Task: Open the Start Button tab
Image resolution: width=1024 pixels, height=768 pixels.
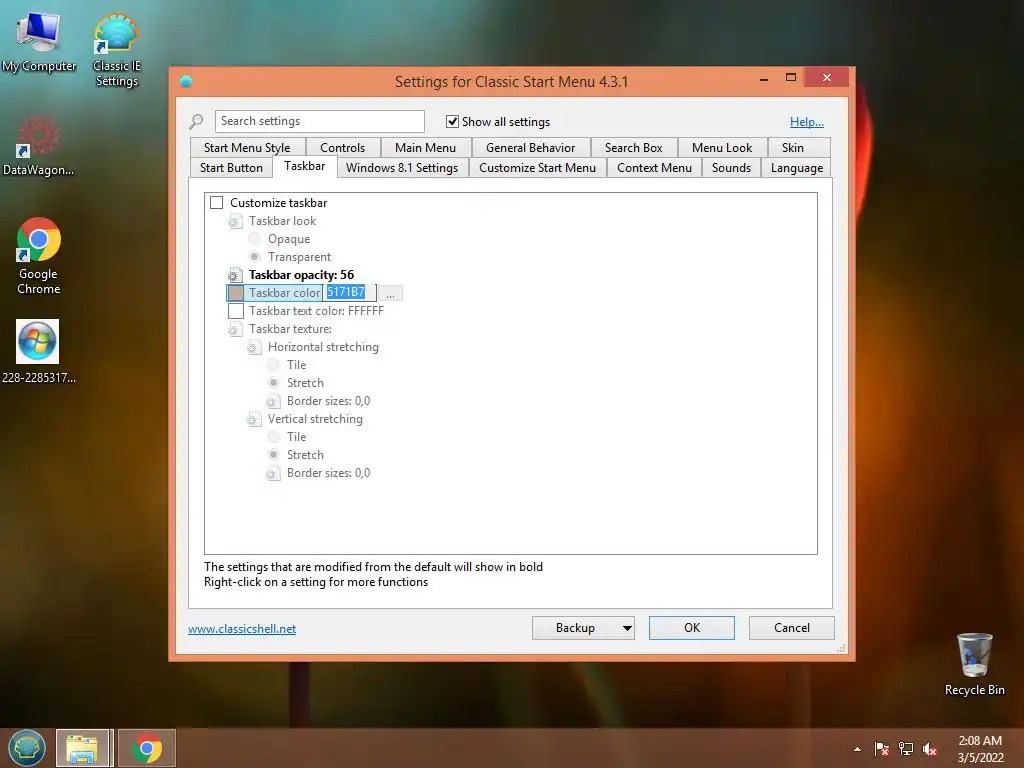Action: point(231,168)
